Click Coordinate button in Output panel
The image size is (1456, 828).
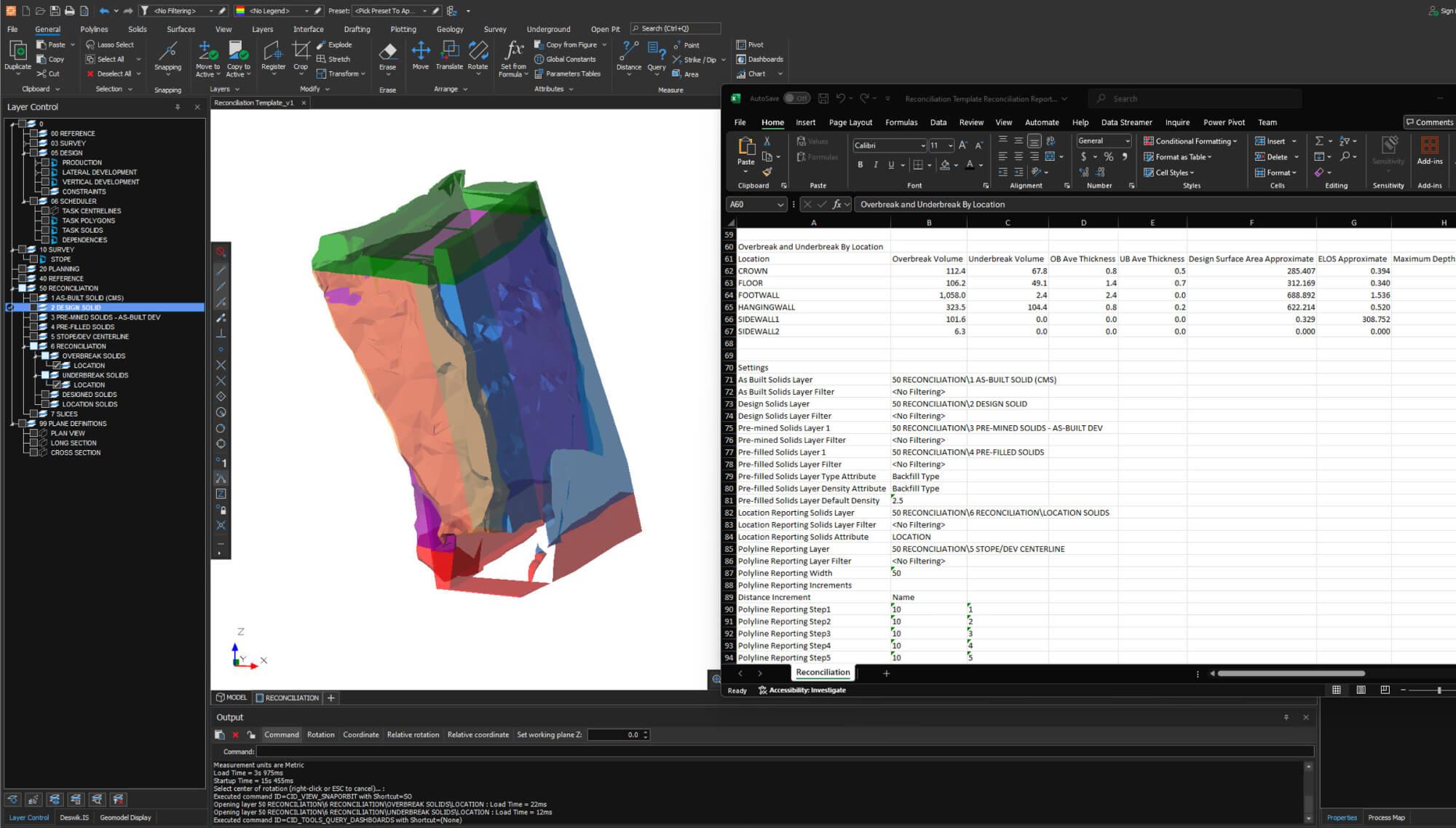361,735
